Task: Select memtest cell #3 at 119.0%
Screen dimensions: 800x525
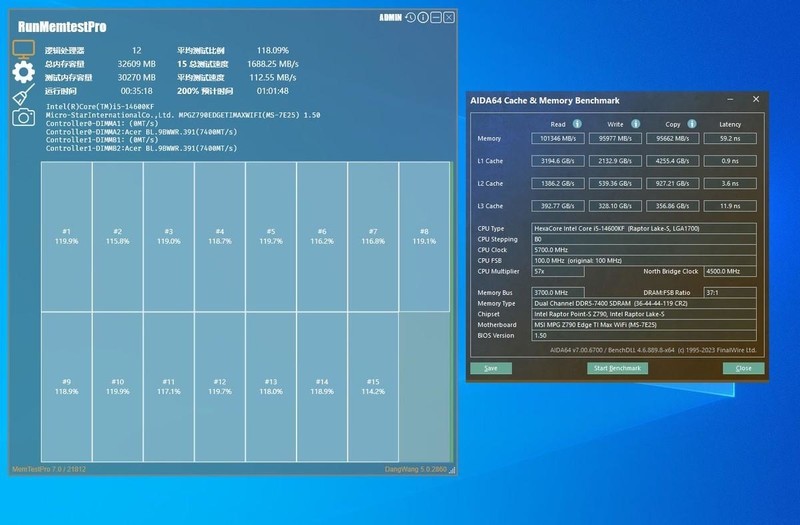Action: coord(169,236)
